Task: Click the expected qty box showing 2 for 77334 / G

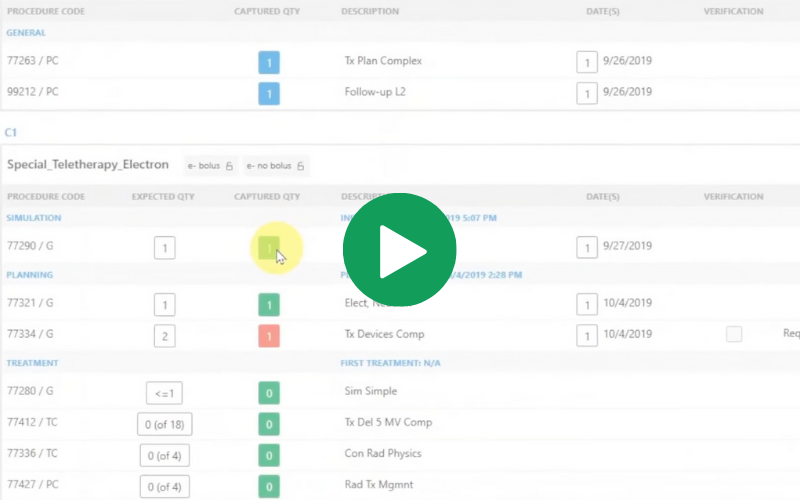Action: [x=165, y=335]
